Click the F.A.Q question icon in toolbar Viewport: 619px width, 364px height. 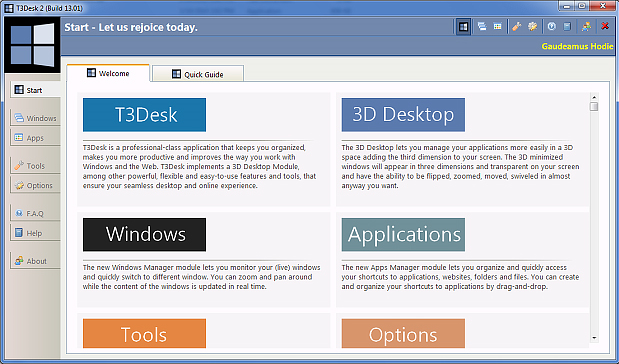(x=551, y=26)
